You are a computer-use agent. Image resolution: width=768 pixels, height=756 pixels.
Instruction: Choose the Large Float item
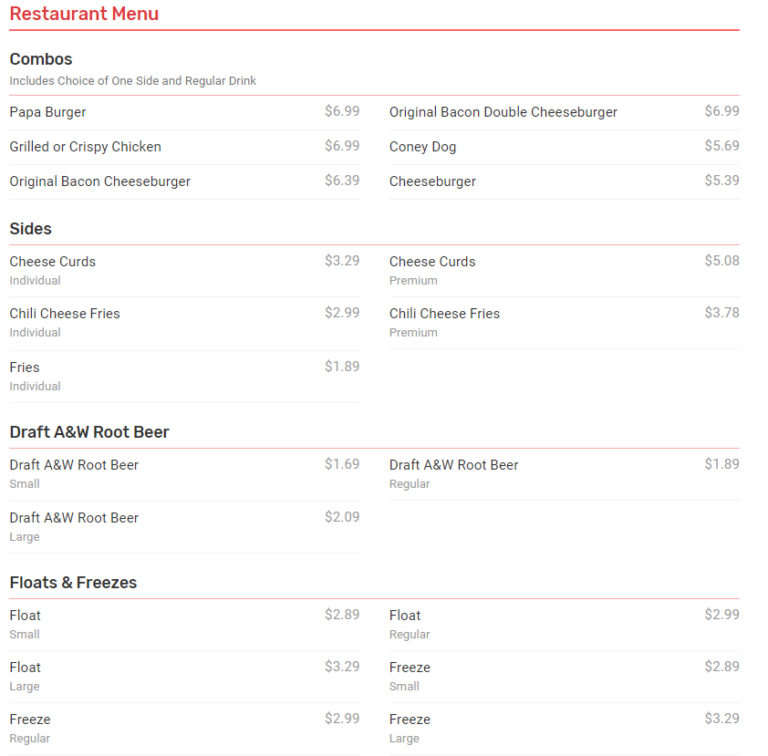(x=25, y=667)
